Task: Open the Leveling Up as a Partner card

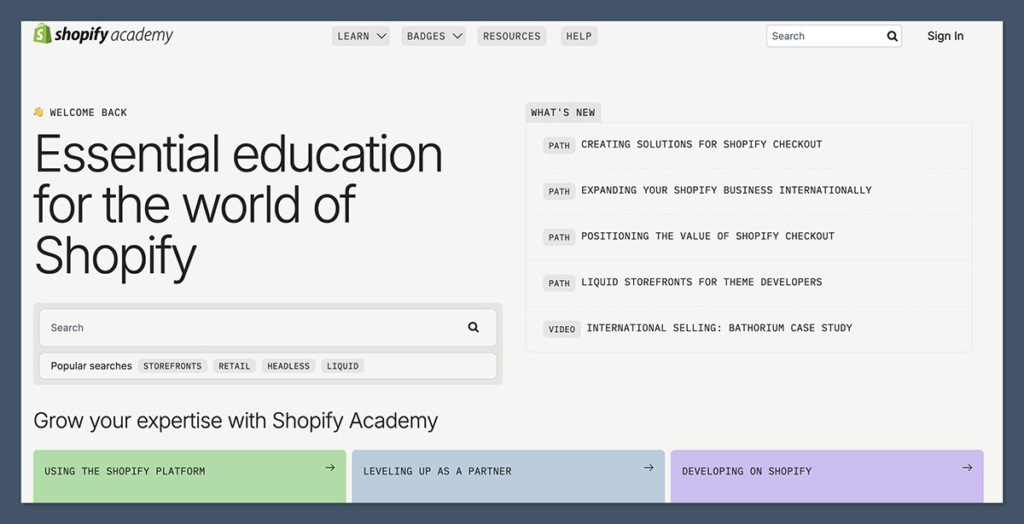Action: point(508,476)
